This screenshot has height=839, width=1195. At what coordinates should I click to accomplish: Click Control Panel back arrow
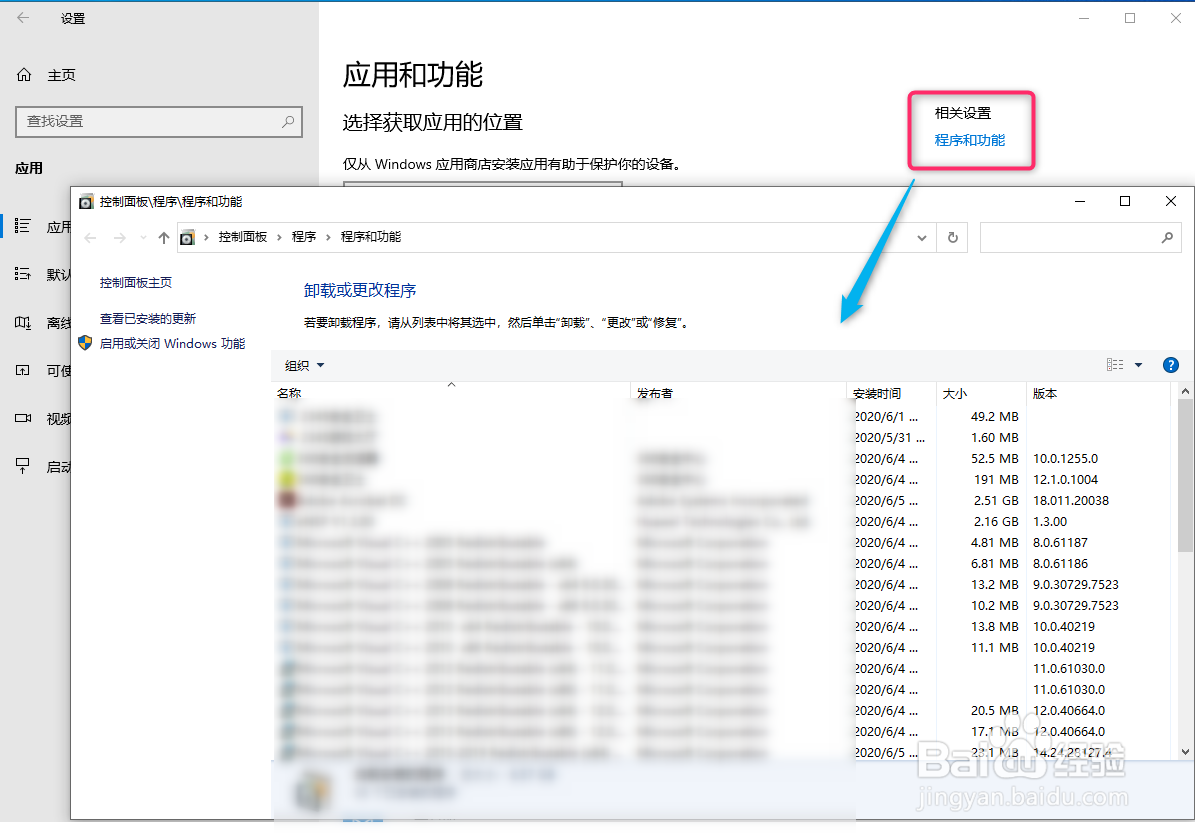[x=90, y=238]
